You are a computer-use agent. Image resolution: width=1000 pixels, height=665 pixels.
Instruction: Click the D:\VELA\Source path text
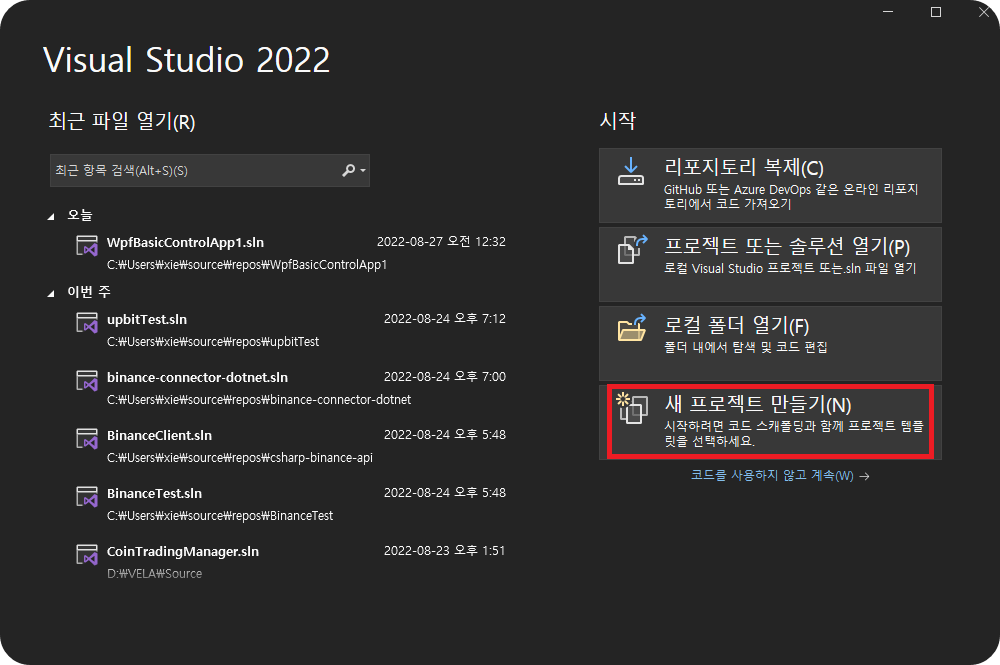[x=154, y=574]
